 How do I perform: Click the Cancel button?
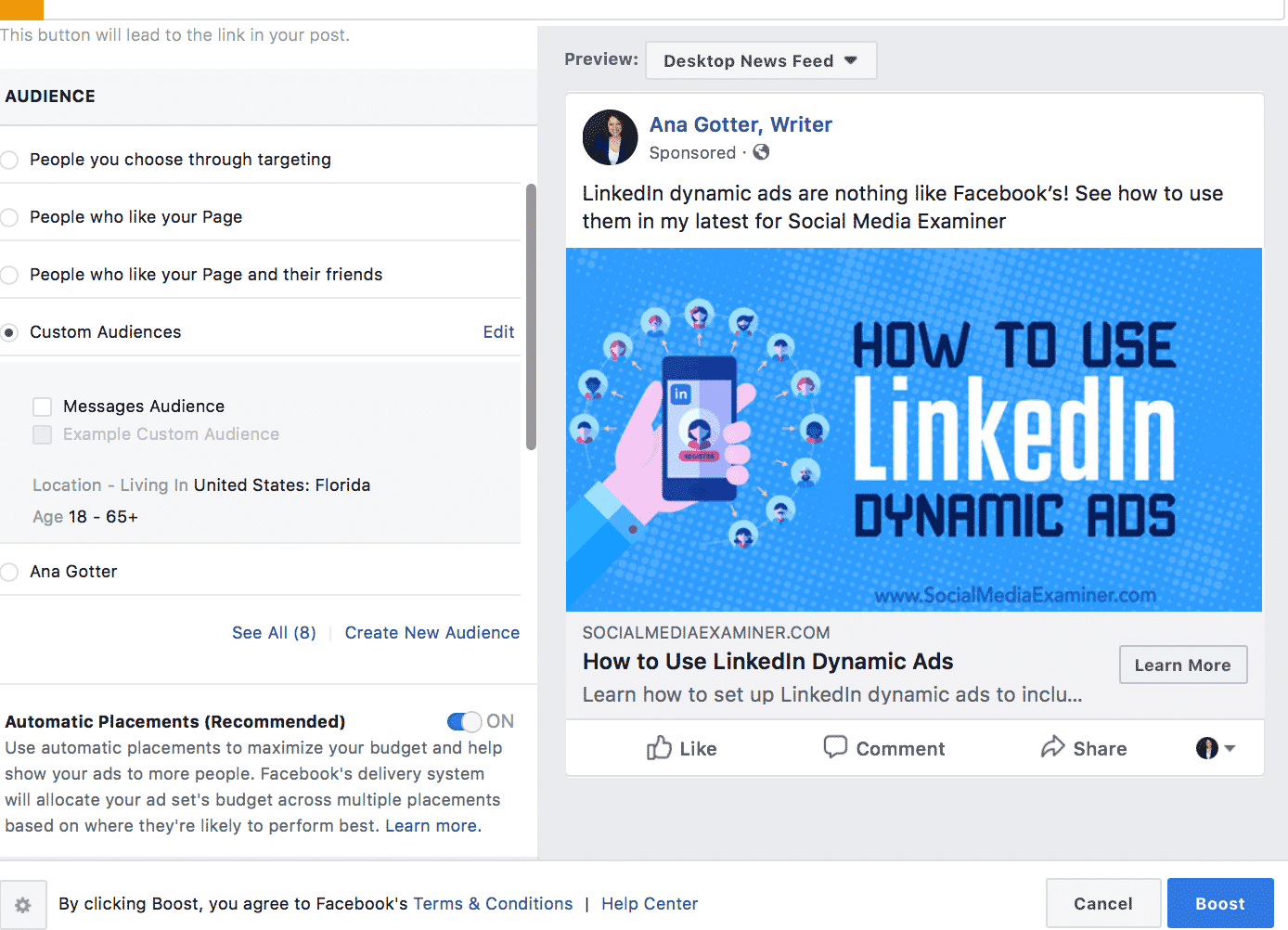[x=1103, y=903]
